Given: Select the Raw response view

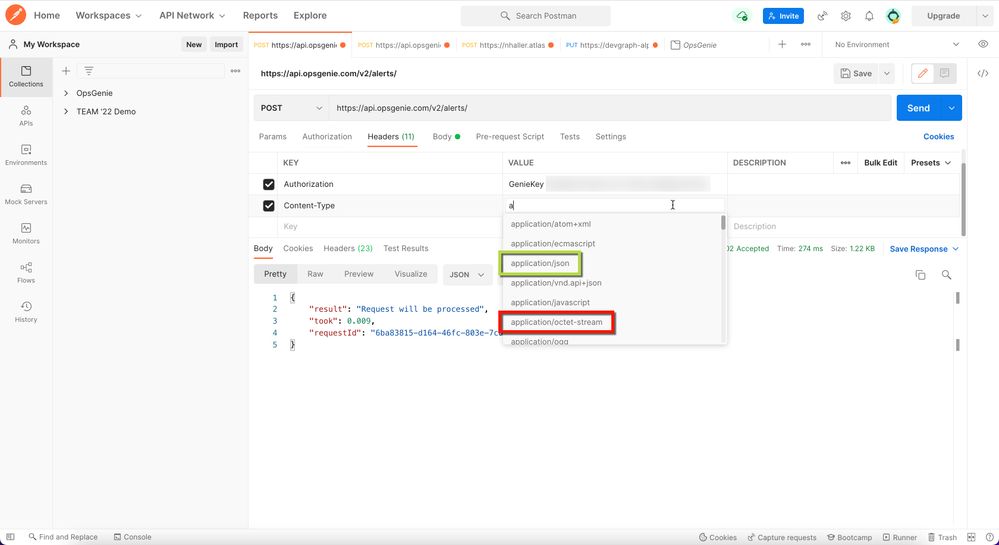Looking at the screenshot, I should [315, 274].
